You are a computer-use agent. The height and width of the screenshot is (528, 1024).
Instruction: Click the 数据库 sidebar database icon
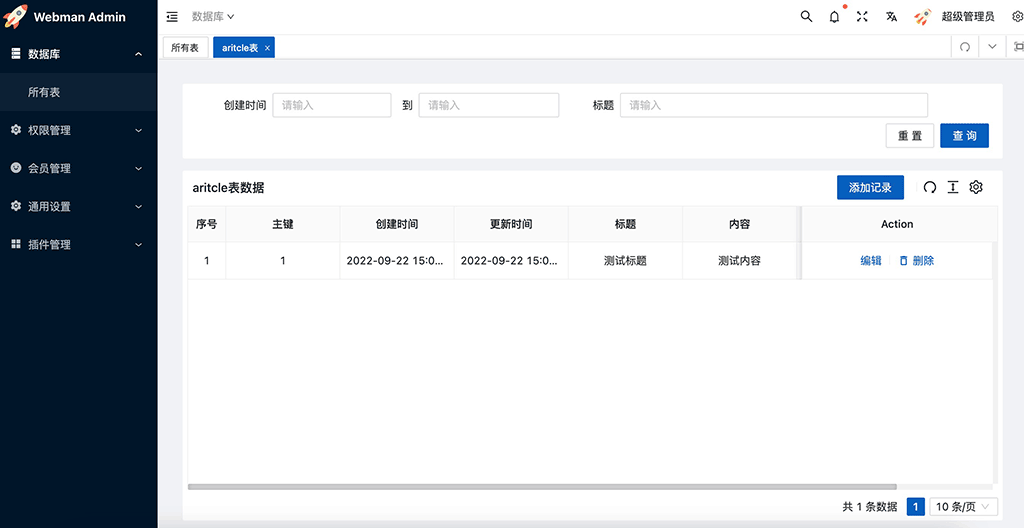click(16, 54)
